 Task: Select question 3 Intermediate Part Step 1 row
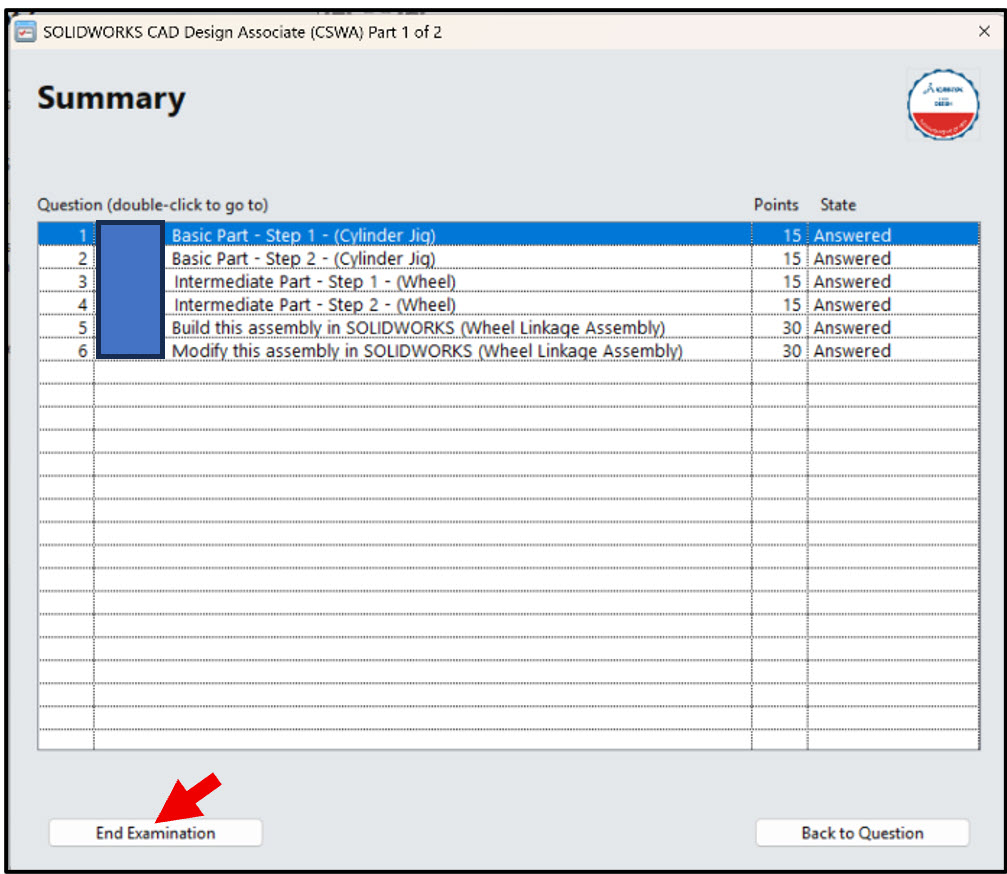tap(300, 281)
